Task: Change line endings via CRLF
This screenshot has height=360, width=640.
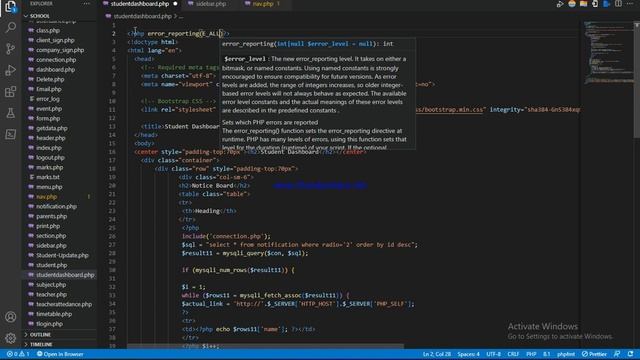Action: coord(513,354)
